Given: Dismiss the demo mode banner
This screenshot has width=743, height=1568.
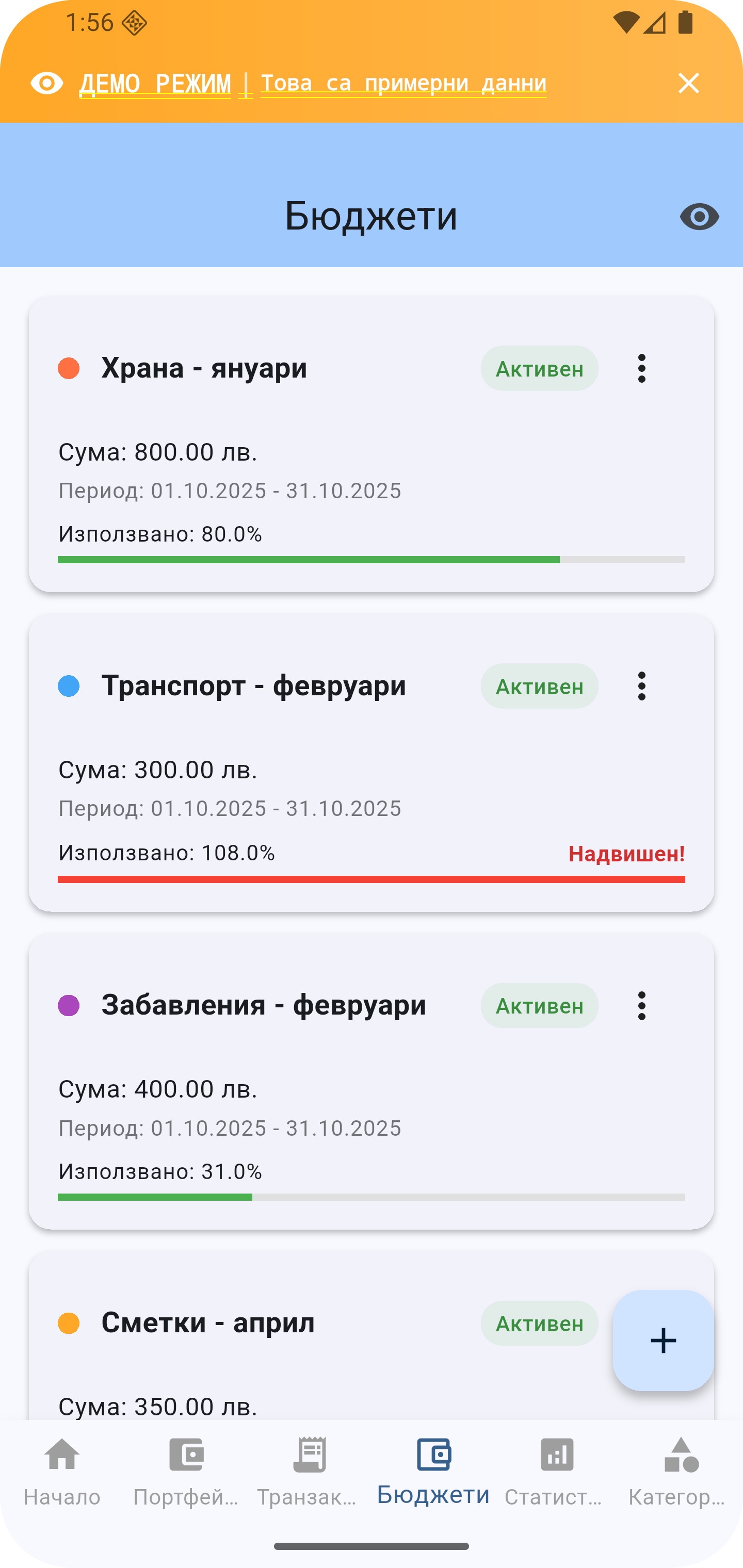Looking at the screenshot, I should (688, 83).
